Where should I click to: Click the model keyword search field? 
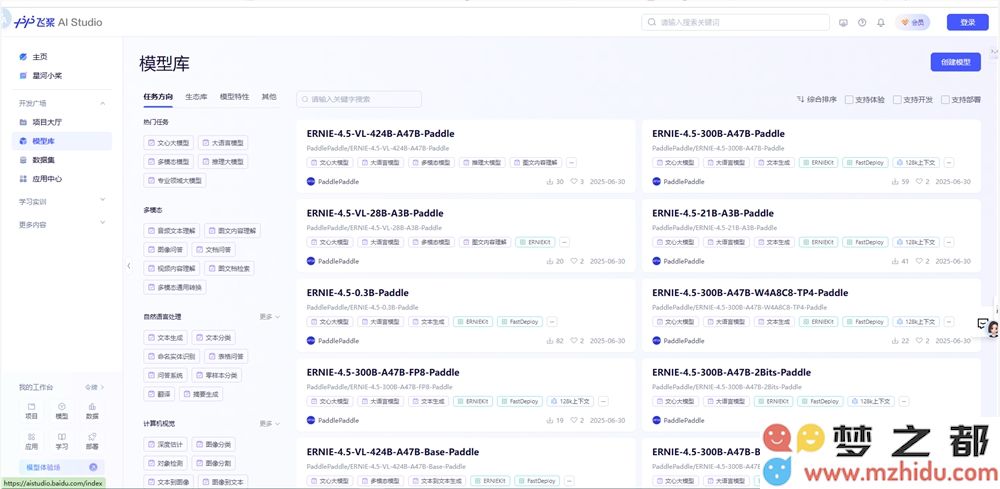[359, 99]
